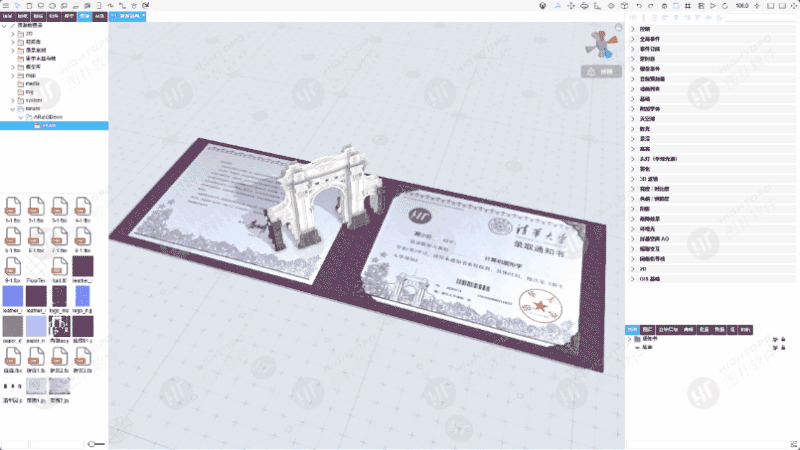Close the open scene tab

coord(143,16)
